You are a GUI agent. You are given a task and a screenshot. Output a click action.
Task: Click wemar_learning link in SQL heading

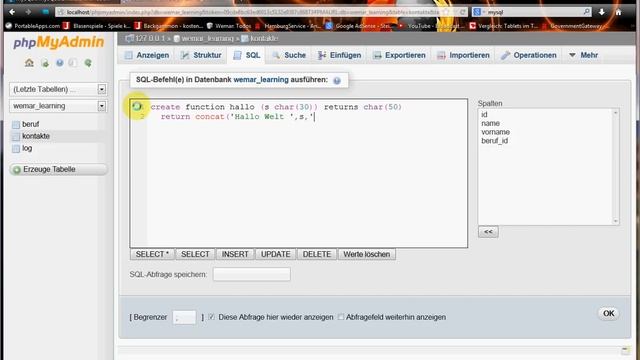click(261, 80)
